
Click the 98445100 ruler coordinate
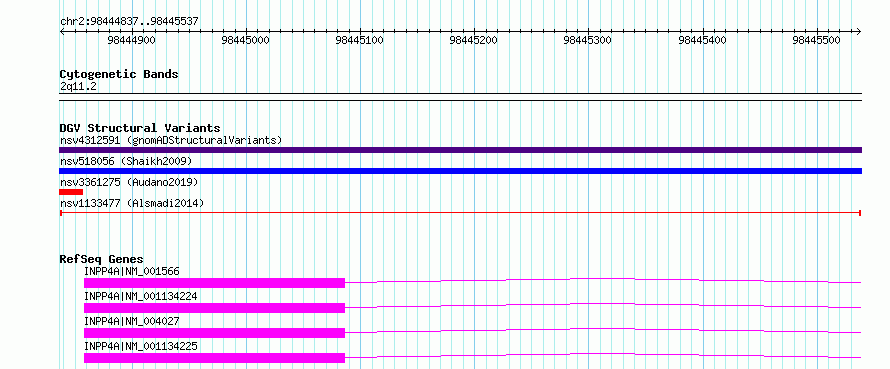pyautogui.click(x=359, y=40)
